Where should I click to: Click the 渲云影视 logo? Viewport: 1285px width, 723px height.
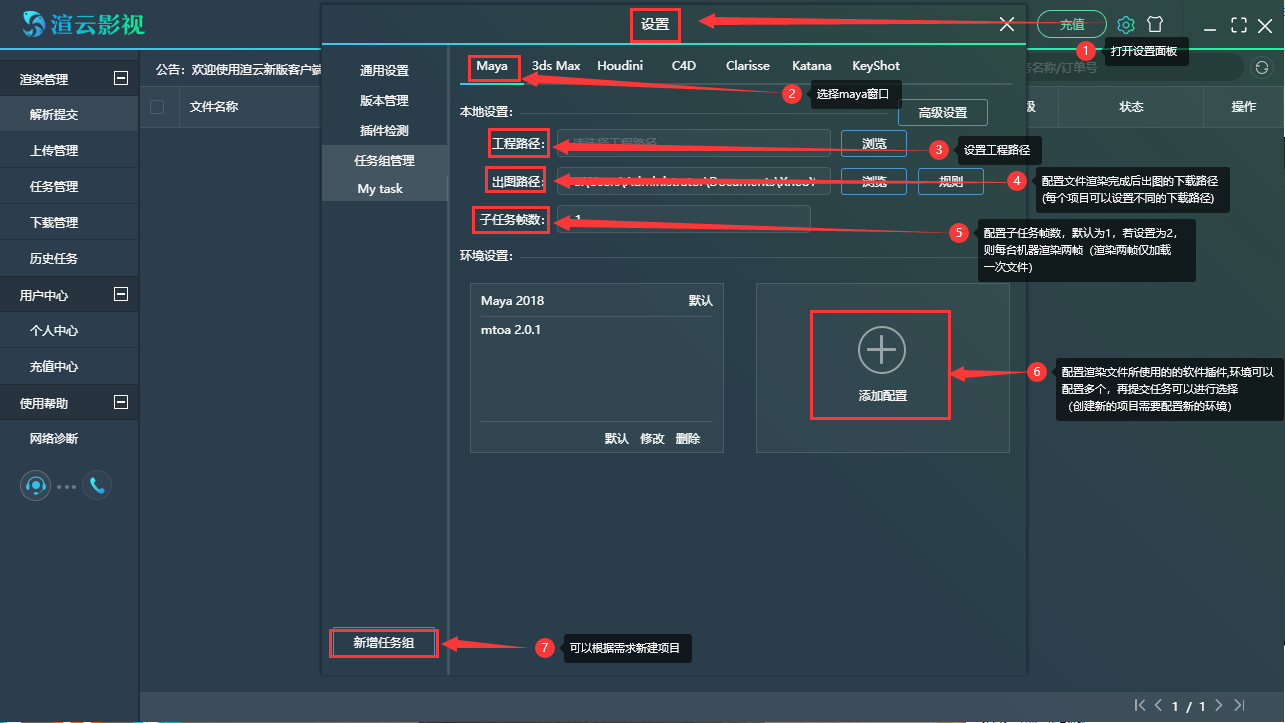[84, 23]
